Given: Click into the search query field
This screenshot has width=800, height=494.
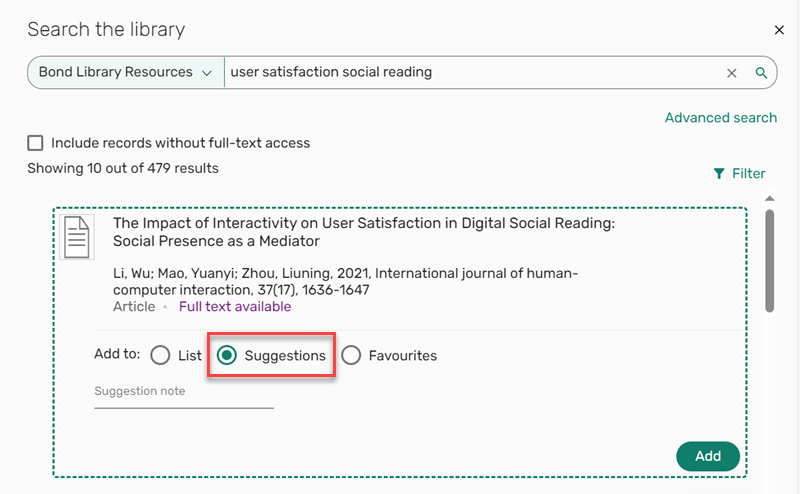Looking at the screenshot, I should click(x=470, y=73).
